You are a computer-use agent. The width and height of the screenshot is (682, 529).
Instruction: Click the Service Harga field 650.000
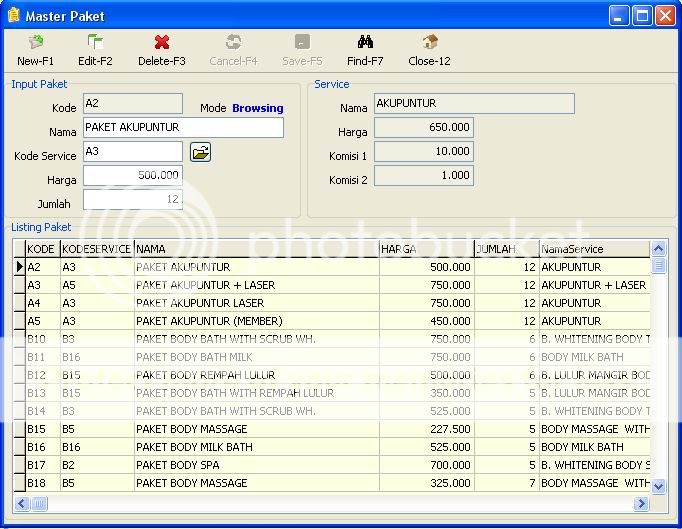click(424, 127)
